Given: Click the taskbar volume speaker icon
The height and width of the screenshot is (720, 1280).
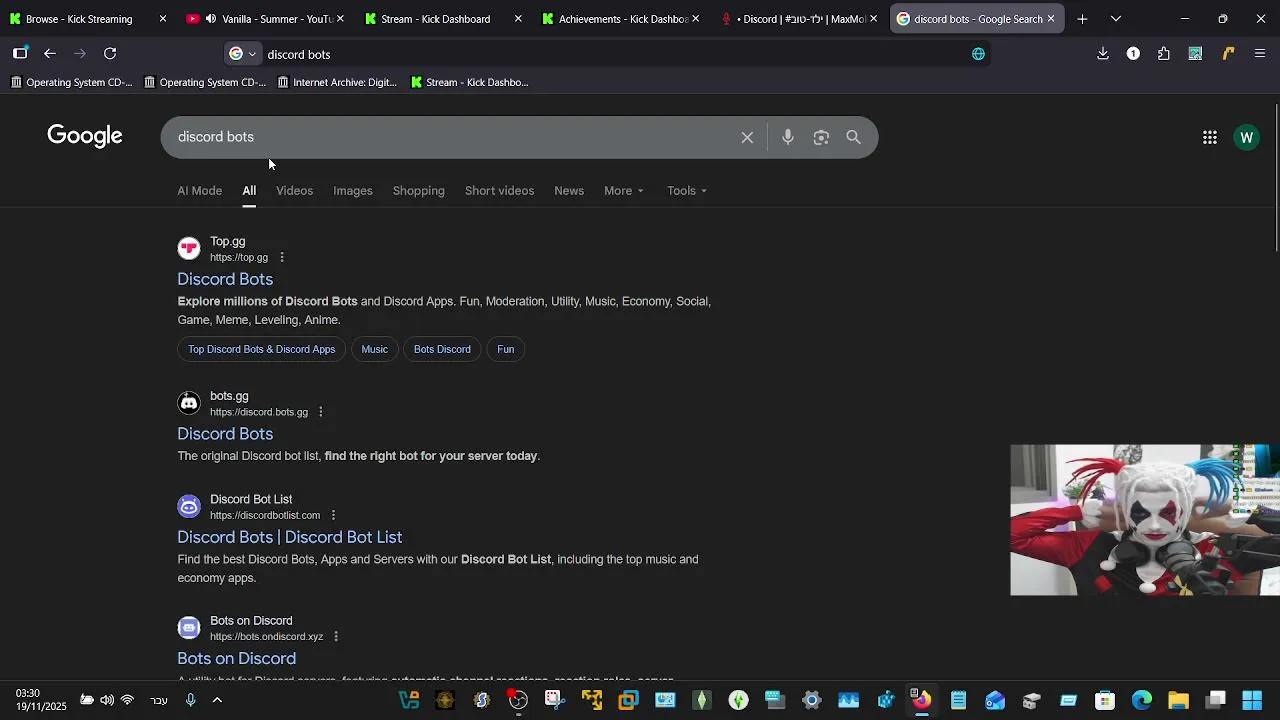Looking at the screenshot, I should pos(107,700).
